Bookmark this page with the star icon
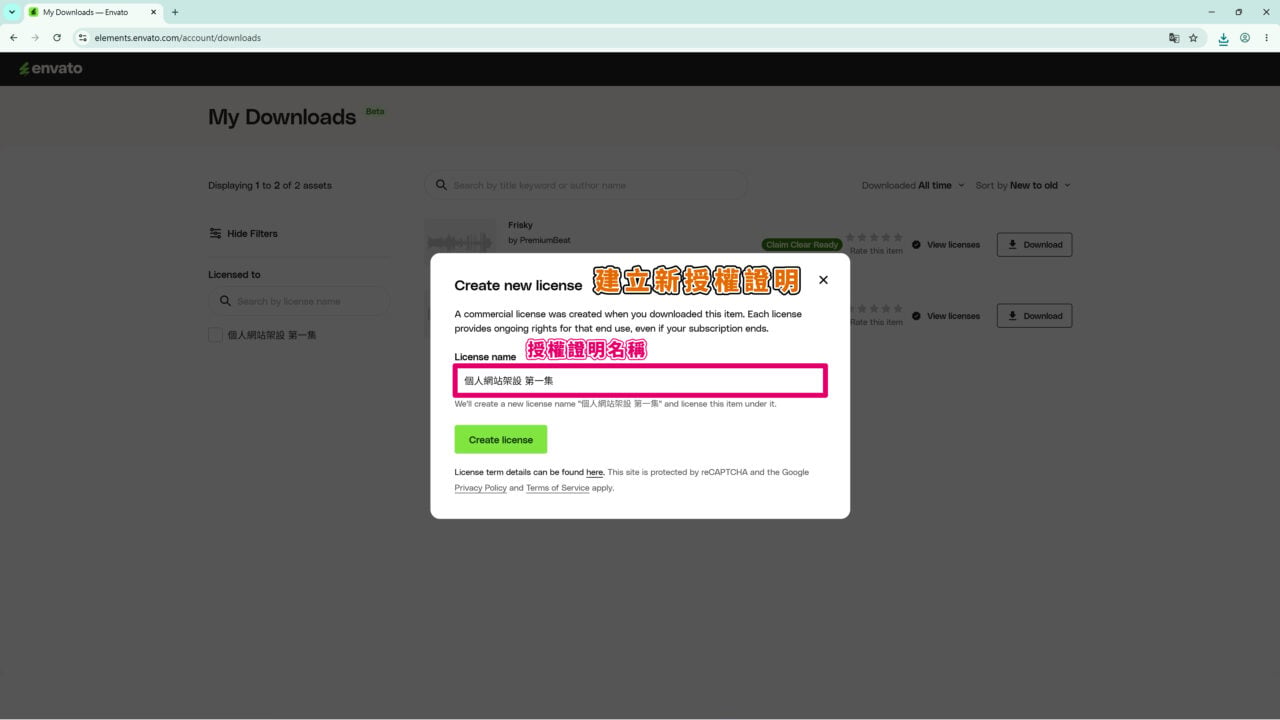 1193,38
